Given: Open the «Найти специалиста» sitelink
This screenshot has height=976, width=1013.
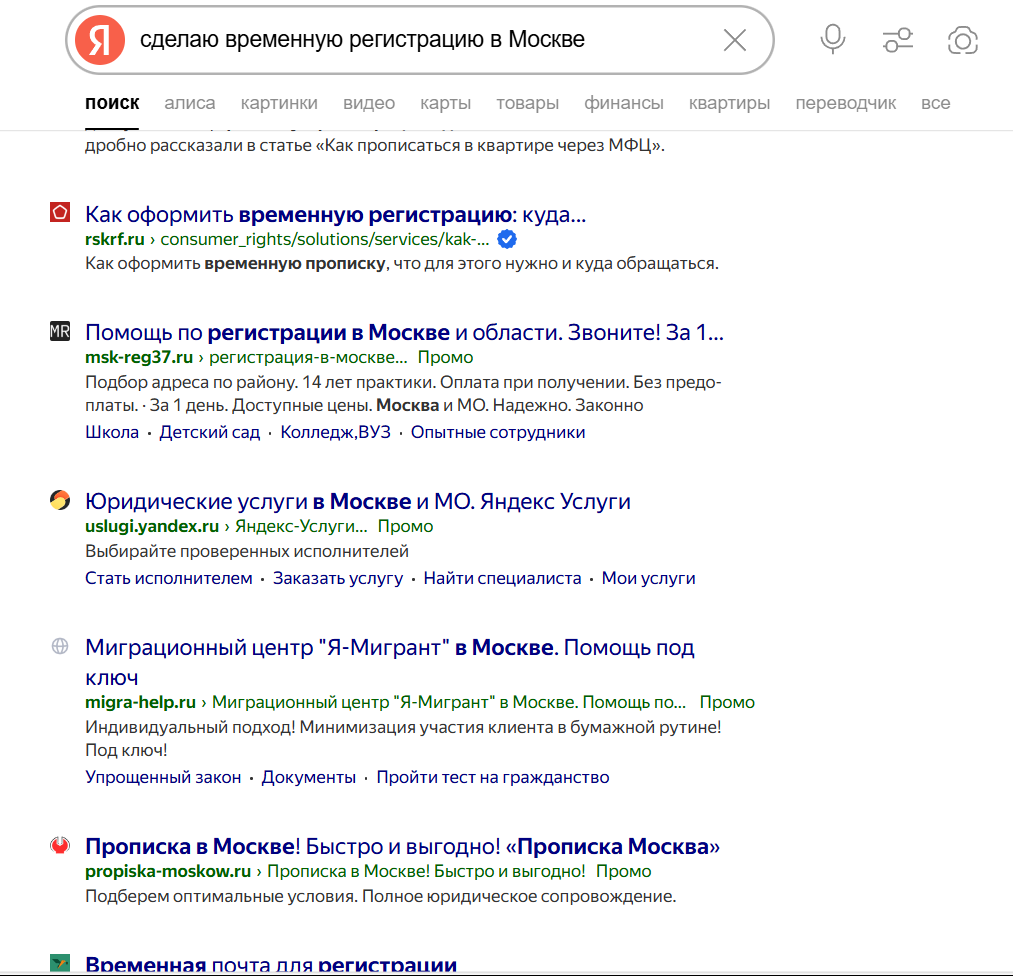Looking at the screenshot, I should click(503, 578).
